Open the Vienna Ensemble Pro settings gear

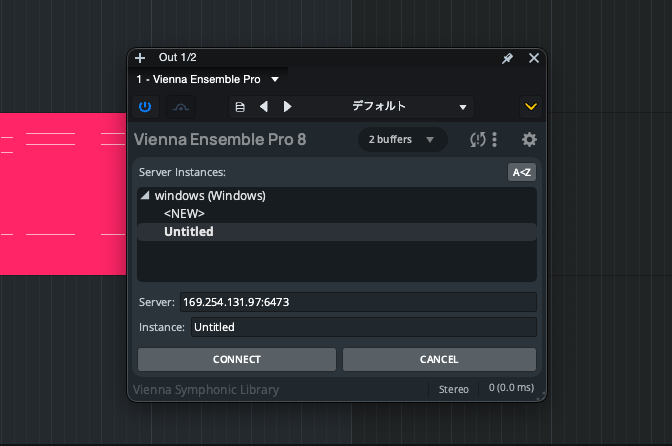[529, 140]
